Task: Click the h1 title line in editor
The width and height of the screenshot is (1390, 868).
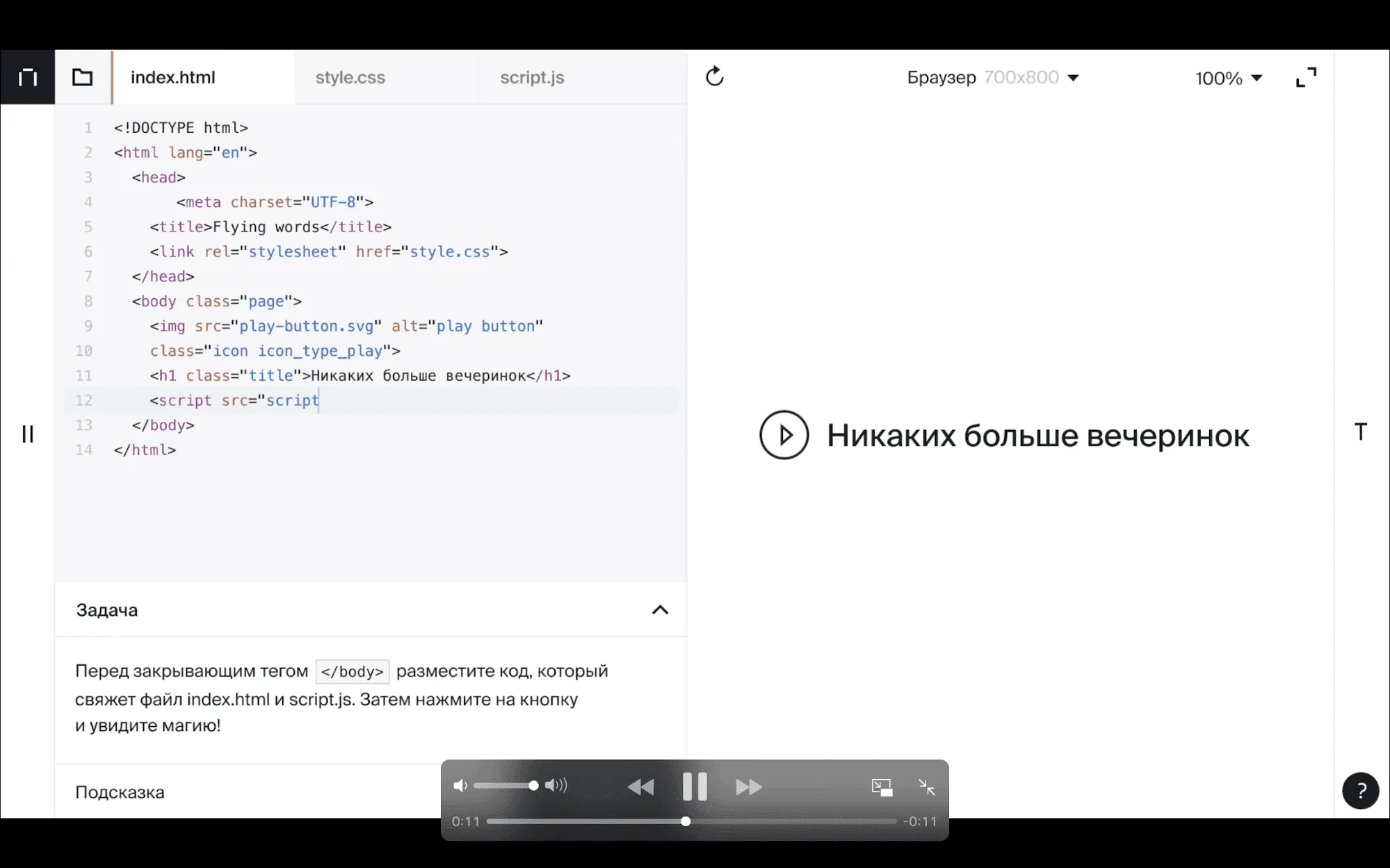Action: click(360, 376)
